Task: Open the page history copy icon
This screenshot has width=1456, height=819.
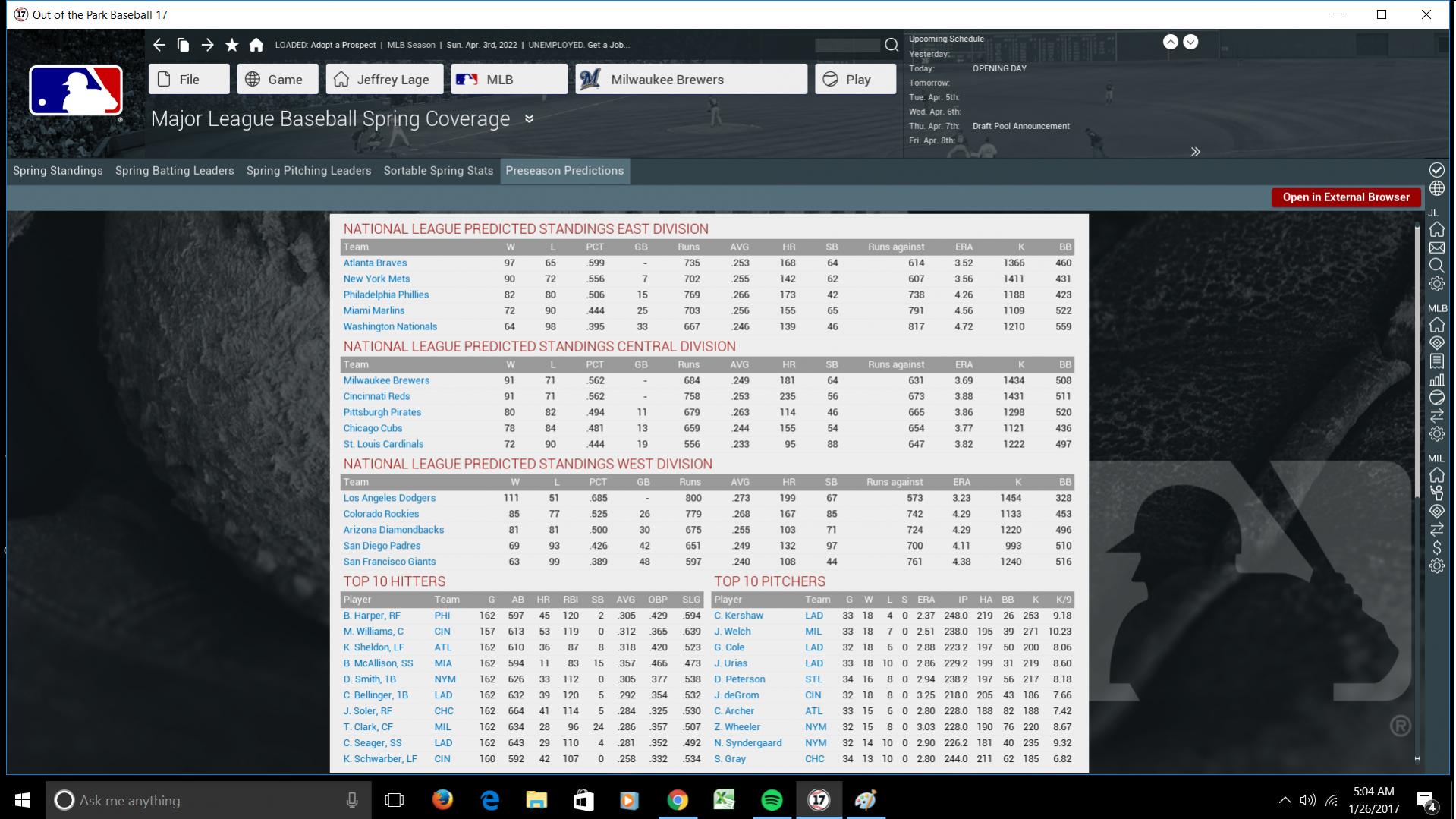Action: pos(183,45)
